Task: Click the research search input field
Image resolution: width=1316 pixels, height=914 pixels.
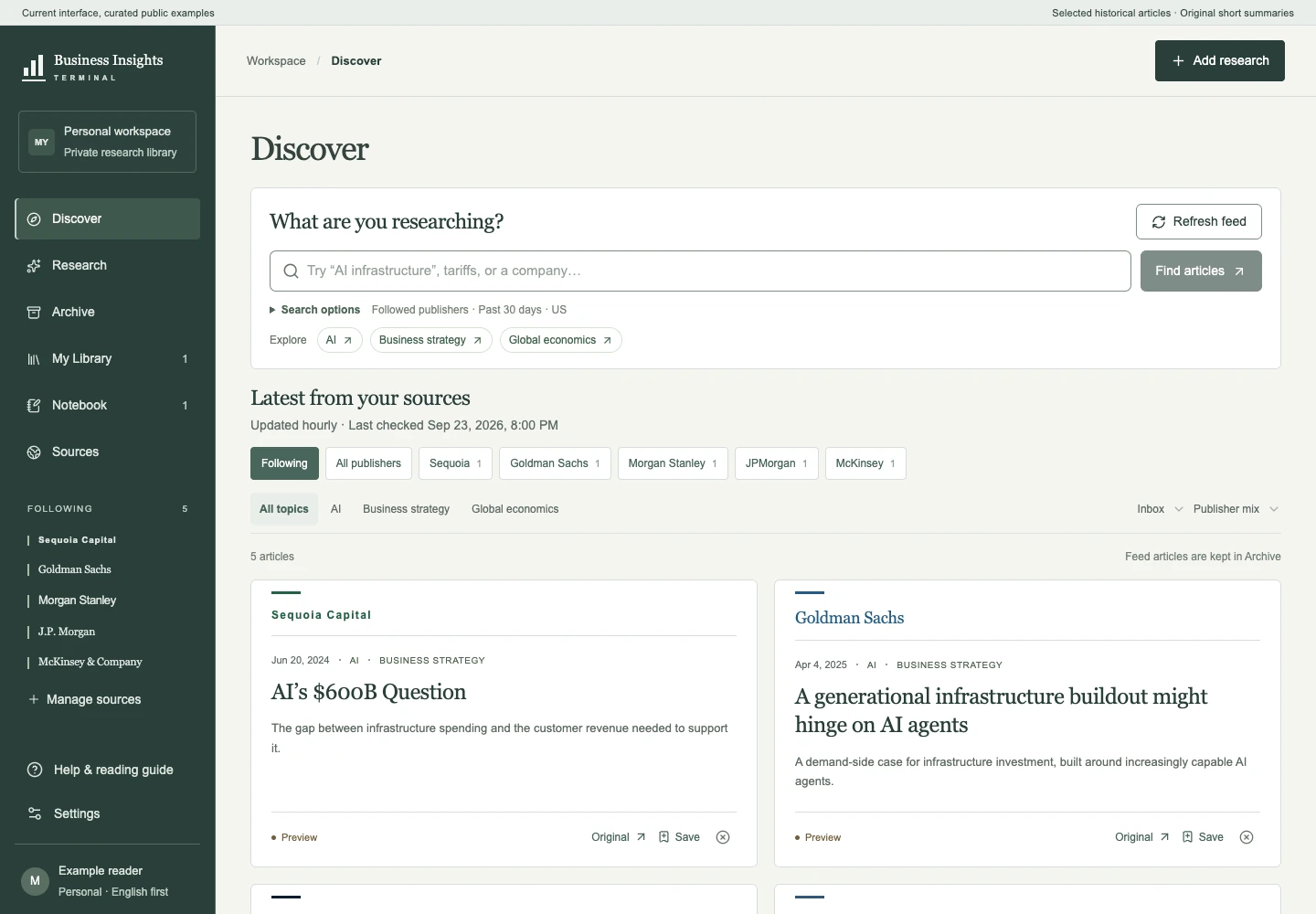Action: click(x=700, y=271)
